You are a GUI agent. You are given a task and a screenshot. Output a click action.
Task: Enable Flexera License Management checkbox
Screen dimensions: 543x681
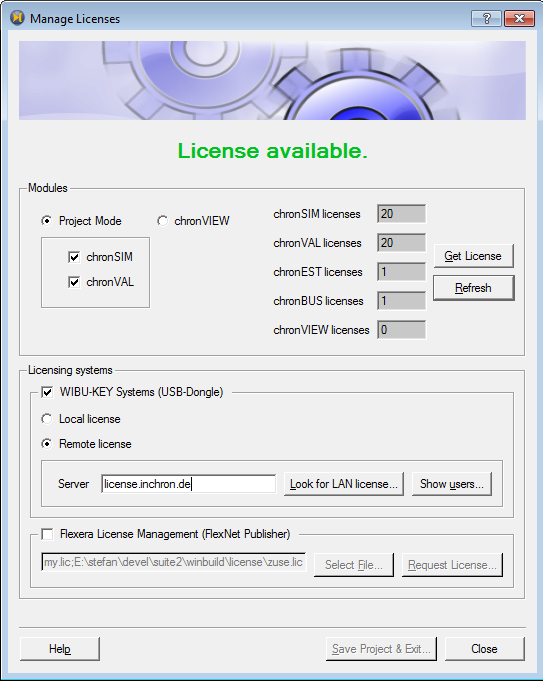coord(47,534)
